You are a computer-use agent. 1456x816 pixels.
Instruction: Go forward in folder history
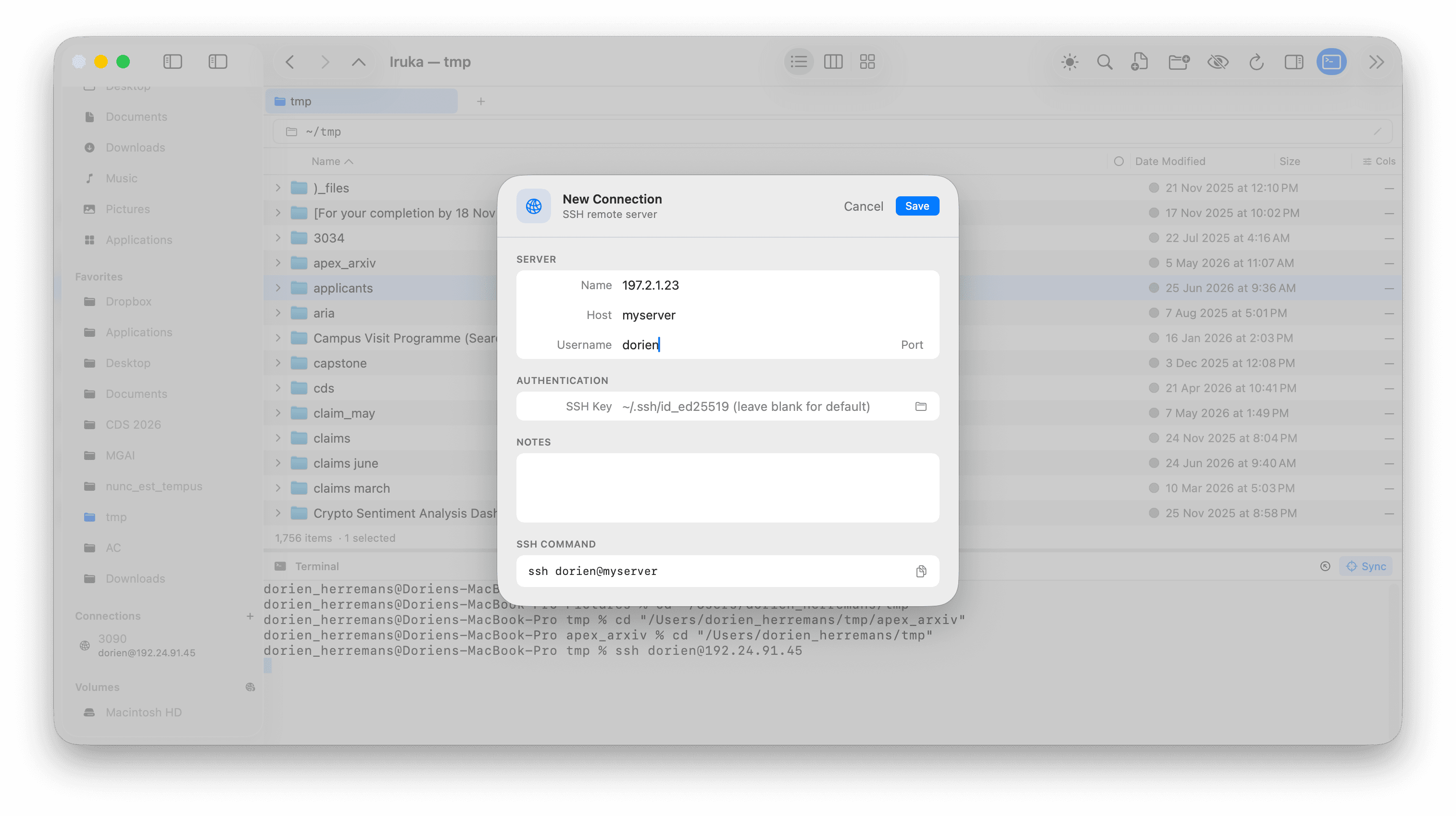[x=325, y=62]
